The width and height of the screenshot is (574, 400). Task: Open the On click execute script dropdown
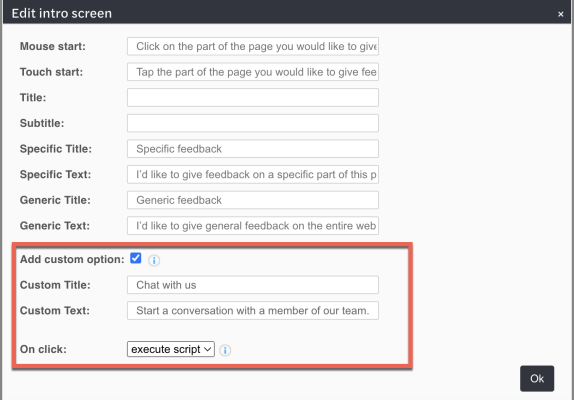(x=171, y=349)
